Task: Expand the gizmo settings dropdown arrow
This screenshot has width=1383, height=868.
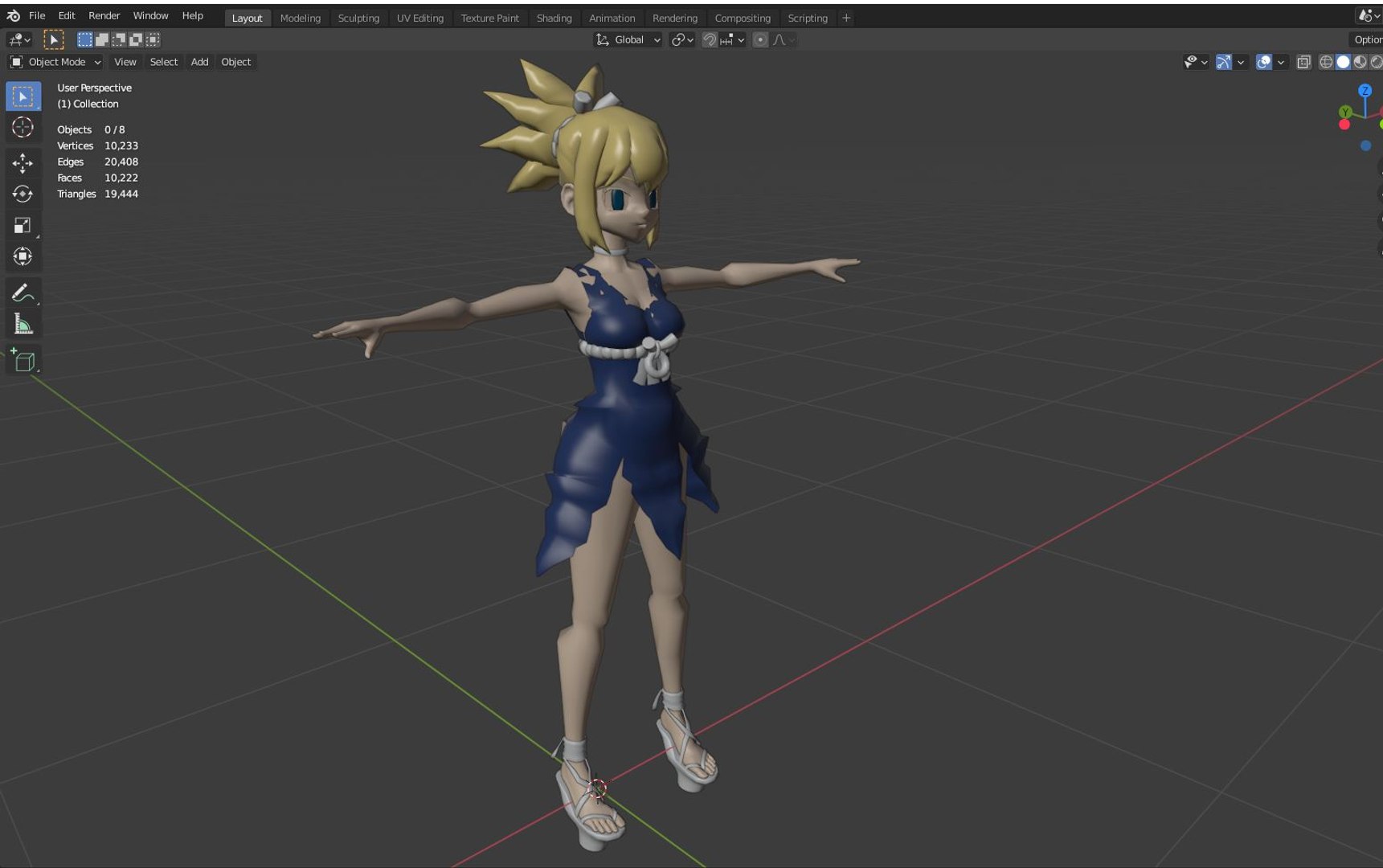Action: point(1241,62)
